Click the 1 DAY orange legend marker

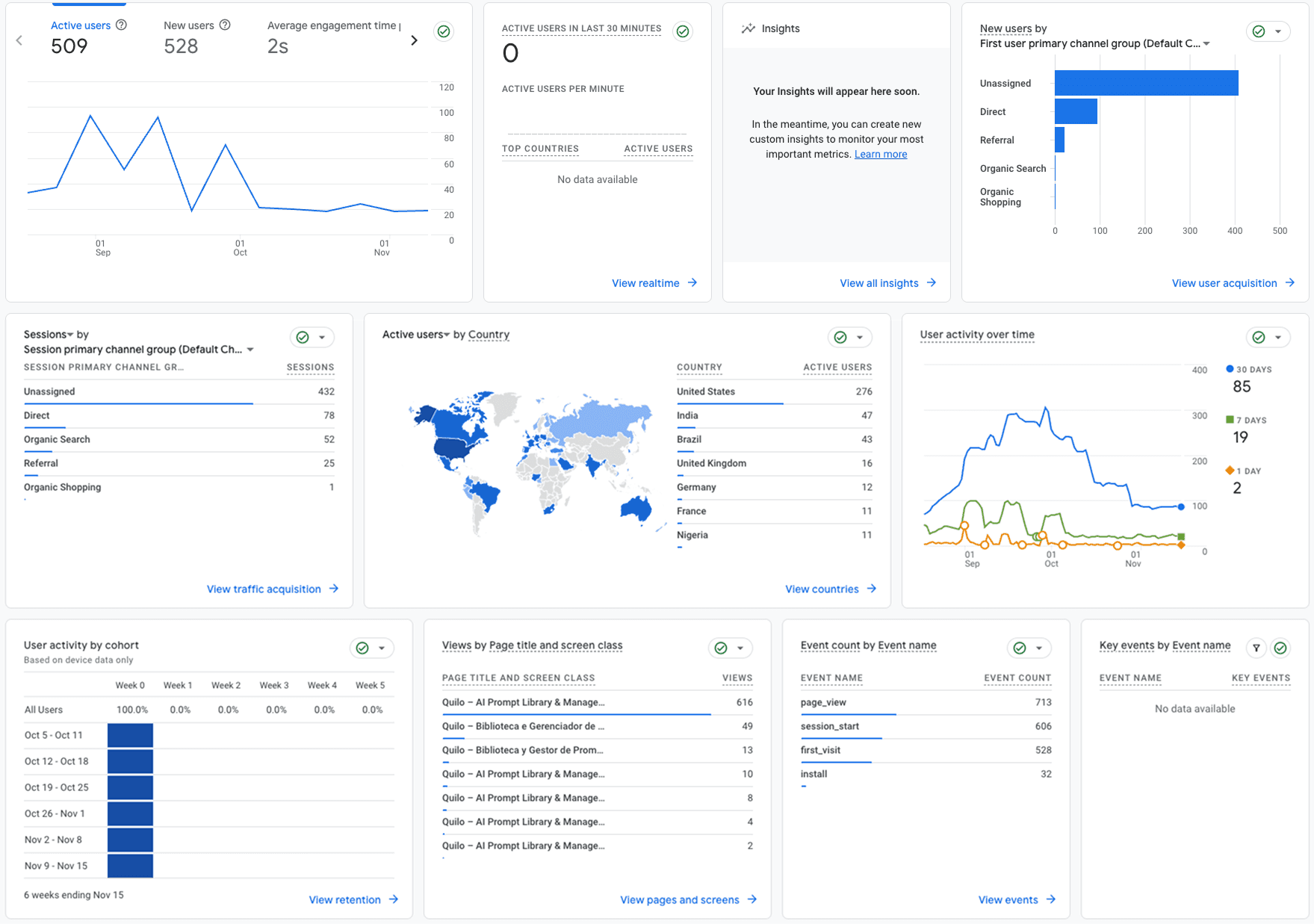pos(1230,471)
